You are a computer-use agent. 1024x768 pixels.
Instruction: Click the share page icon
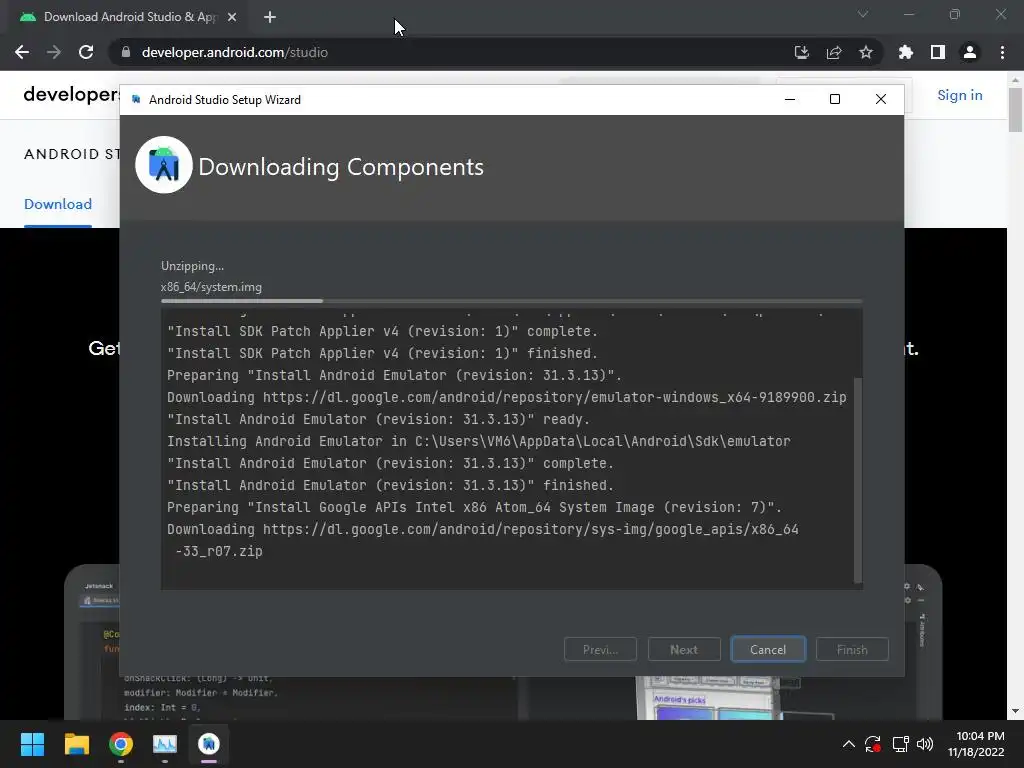pyautogui.click(x=834, y=52)
